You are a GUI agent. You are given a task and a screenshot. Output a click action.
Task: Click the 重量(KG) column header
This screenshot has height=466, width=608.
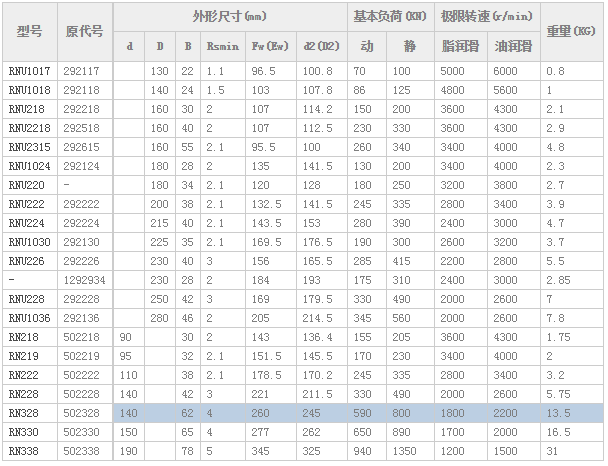(571, 31)
